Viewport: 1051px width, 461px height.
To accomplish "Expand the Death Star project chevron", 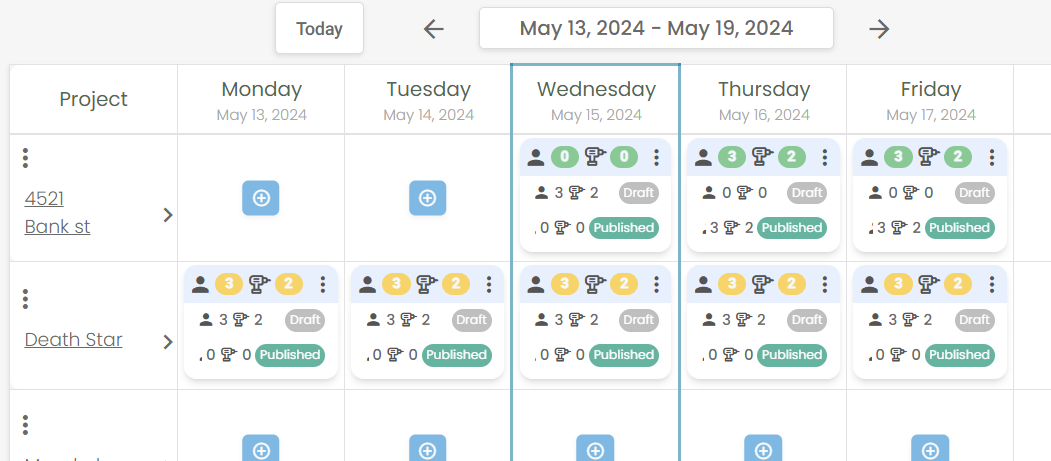I will (x=168, y=342).
